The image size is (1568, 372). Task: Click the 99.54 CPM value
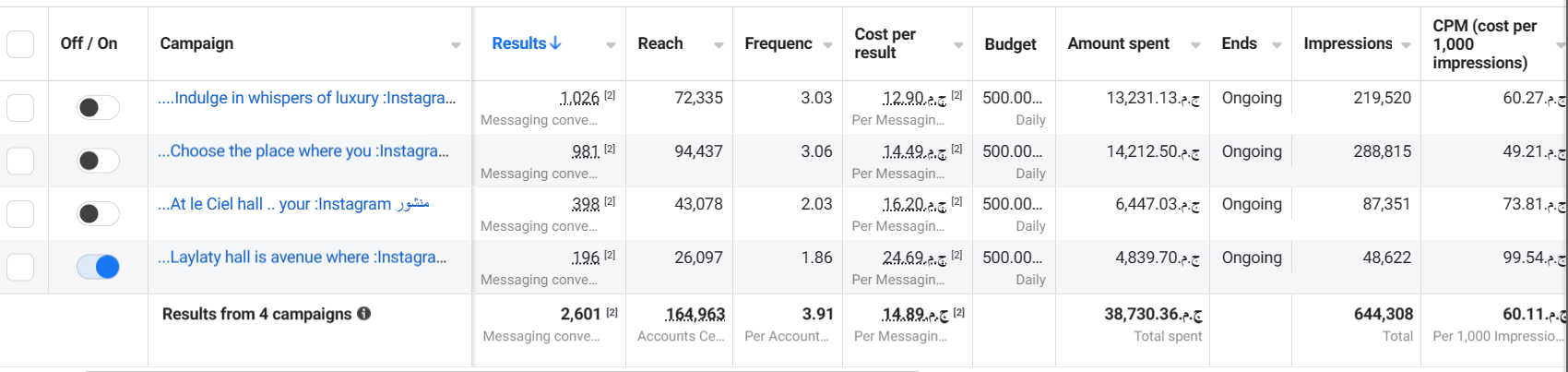[x=1534, y=258]
